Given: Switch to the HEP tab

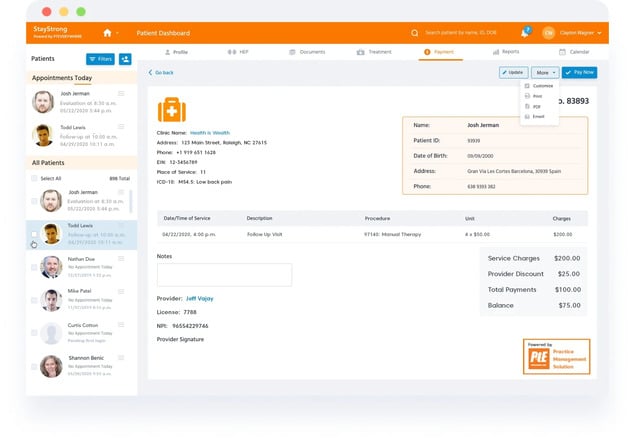Looking at the screenshot, I should 238,52.
